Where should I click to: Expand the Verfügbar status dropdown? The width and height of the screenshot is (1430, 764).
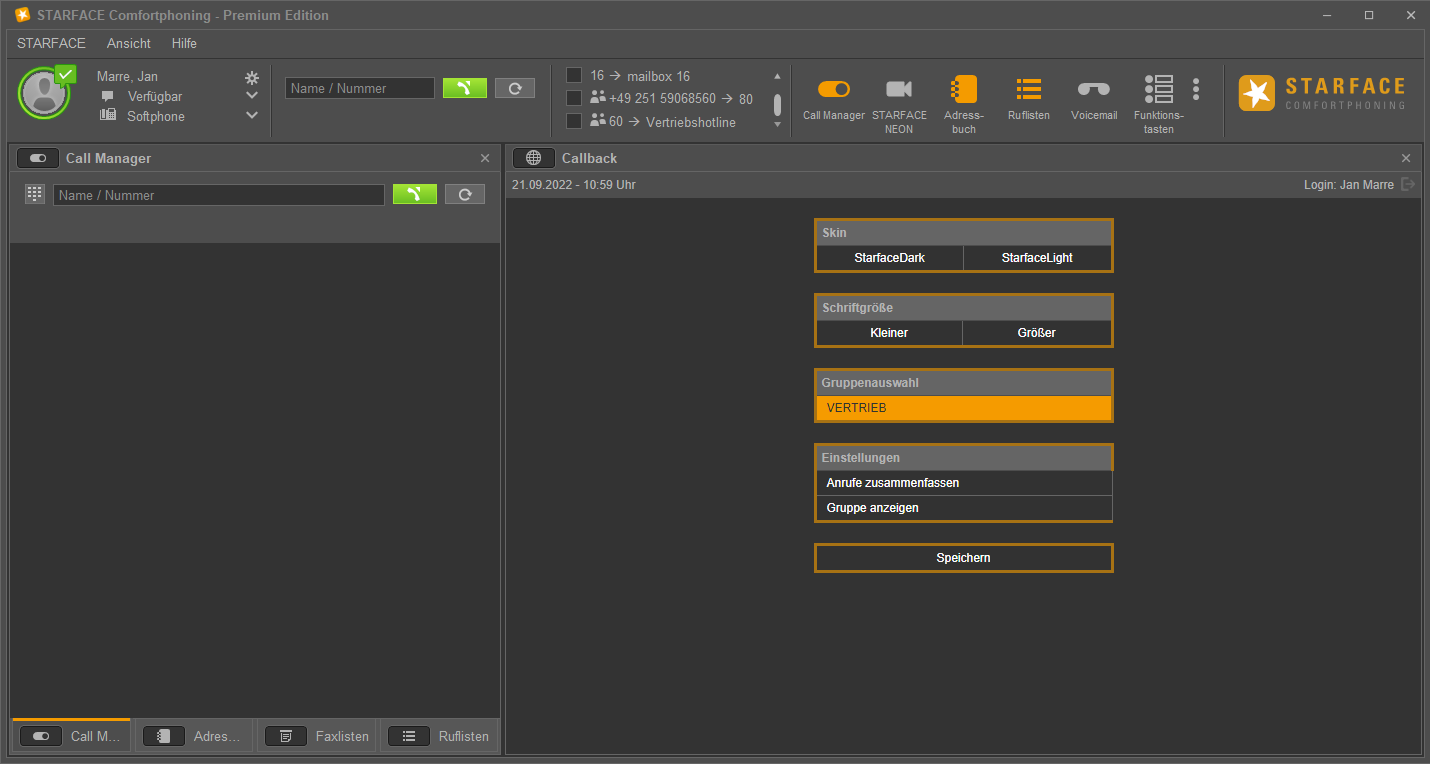pos(252,96)
